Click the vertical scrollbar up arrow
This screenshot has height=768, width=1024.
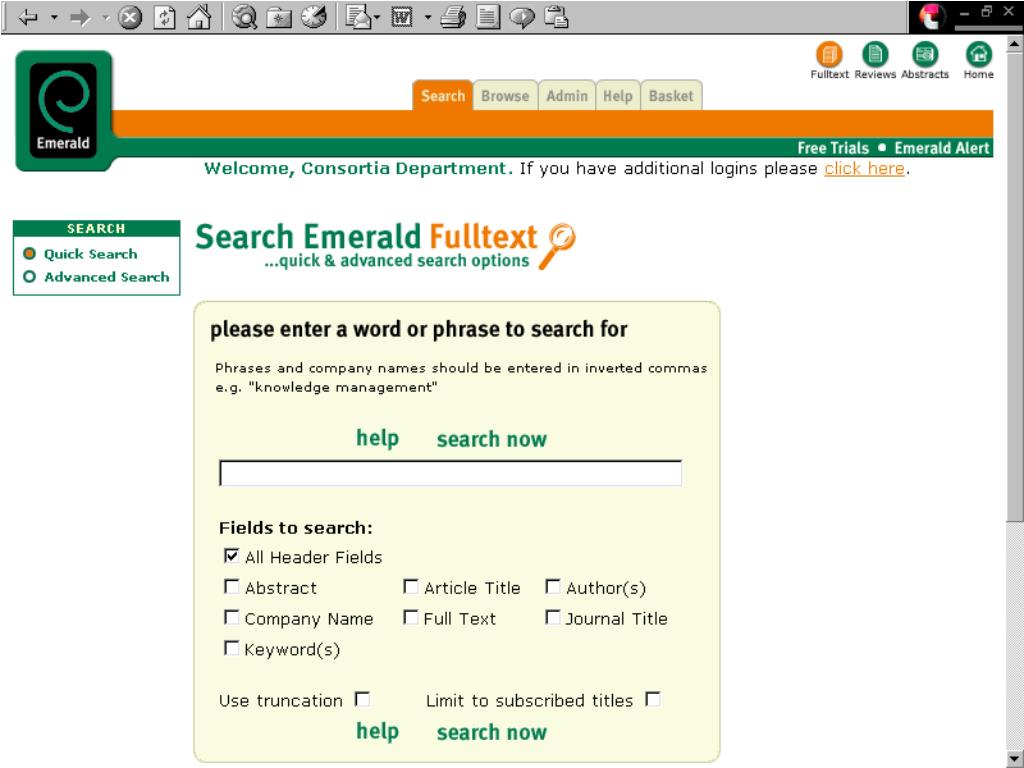pyautogui.click(x=1014, y=44)
